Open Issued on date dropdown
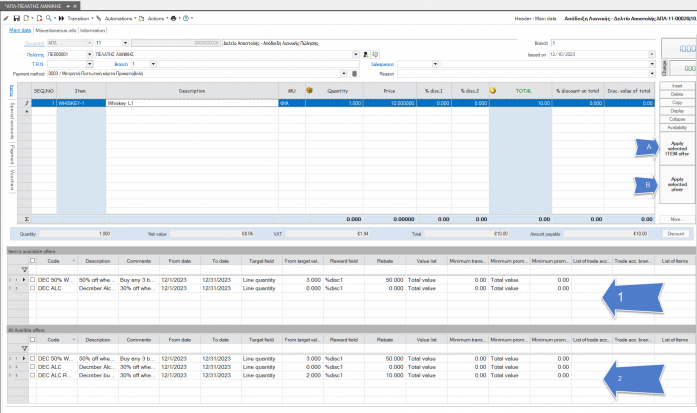The height and width of the screenshot is (413, 697). [x=652, y=54]
